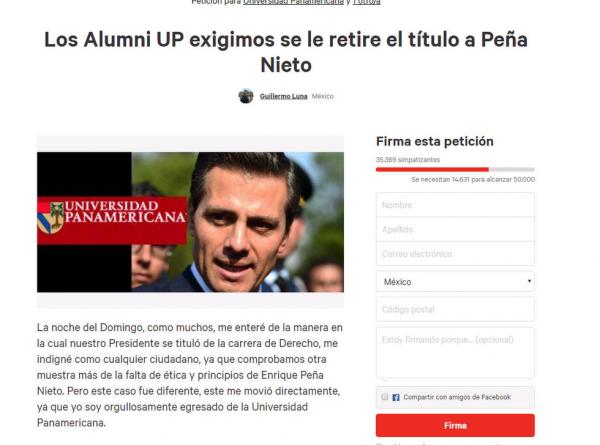The width and height of the screenshot is (600, 445).
Task: Check the share with Facebook friends checkbox
Action: [x=385, y=397]
